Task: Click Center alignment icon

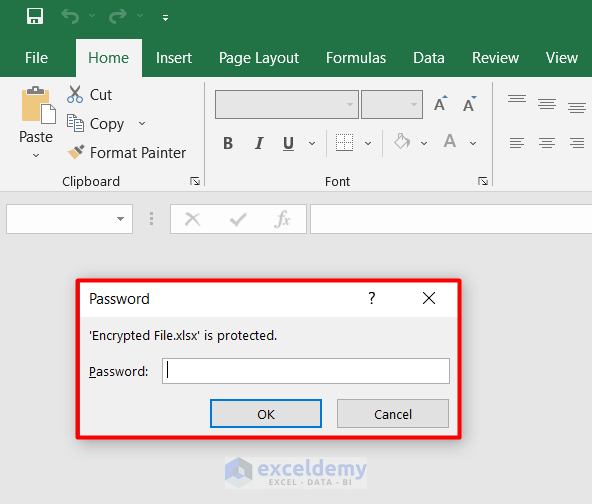Action: click(x=547, y=143)
